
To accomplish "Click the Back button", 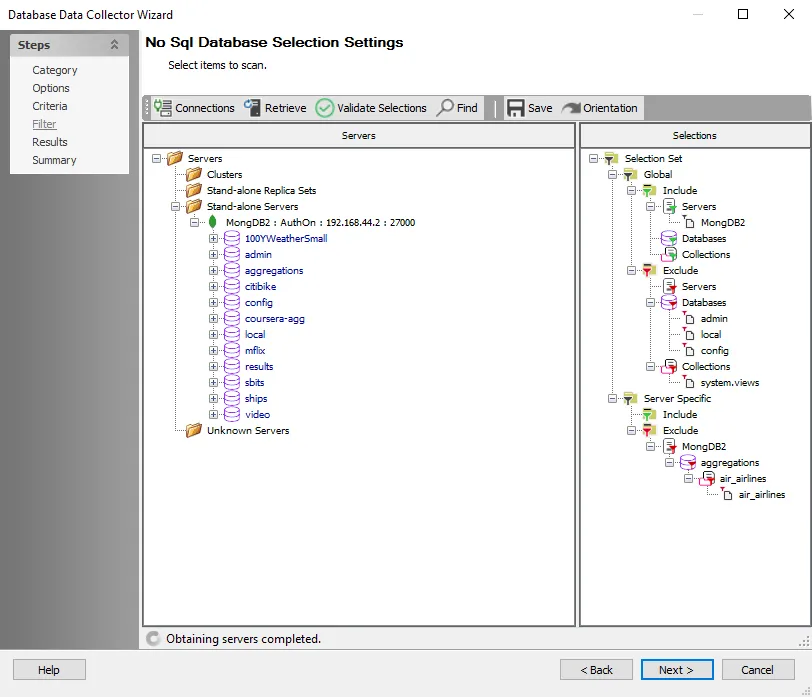I will [596, 670].
